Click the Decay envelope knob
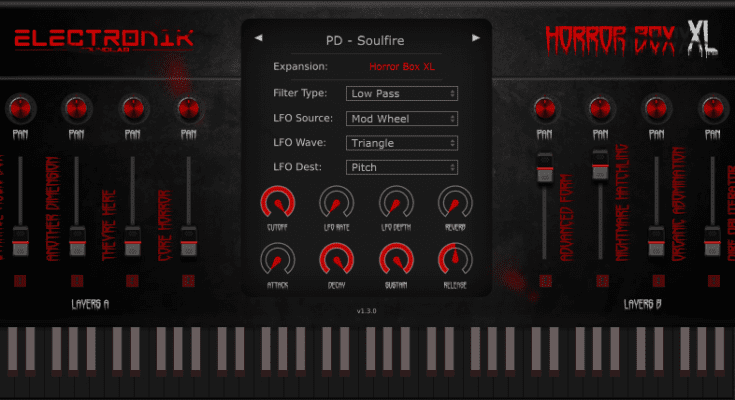 (x=337, y=261)
